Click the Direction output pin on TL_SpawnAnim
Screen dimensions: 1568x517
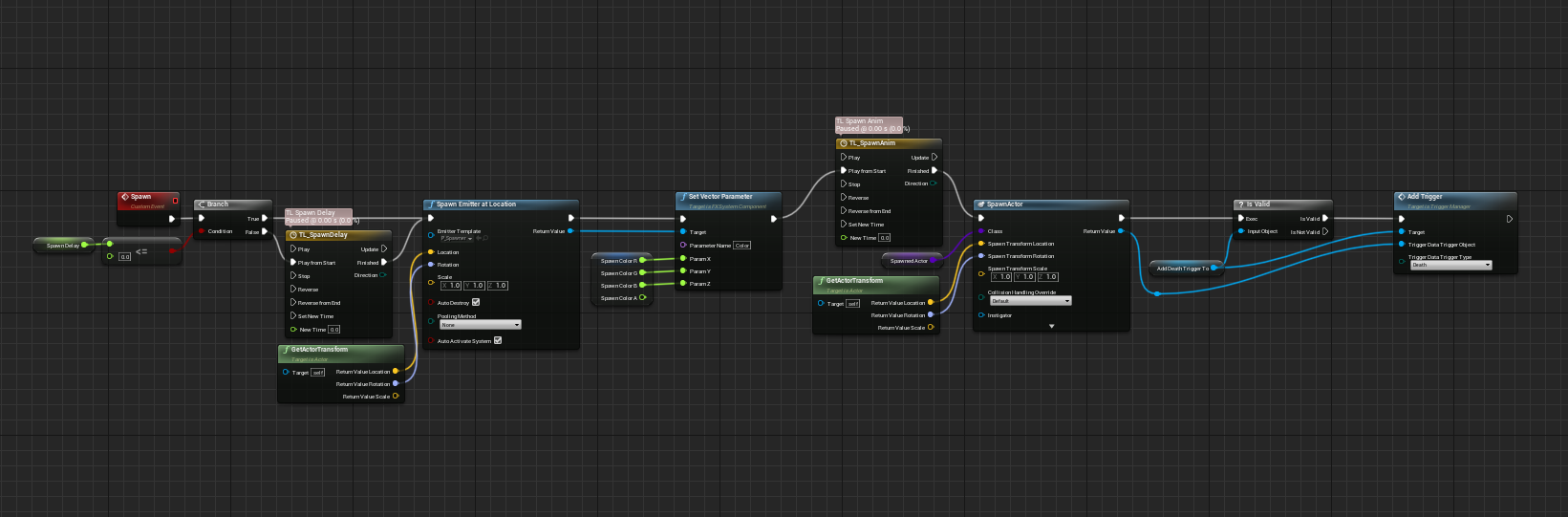[934, 183]
